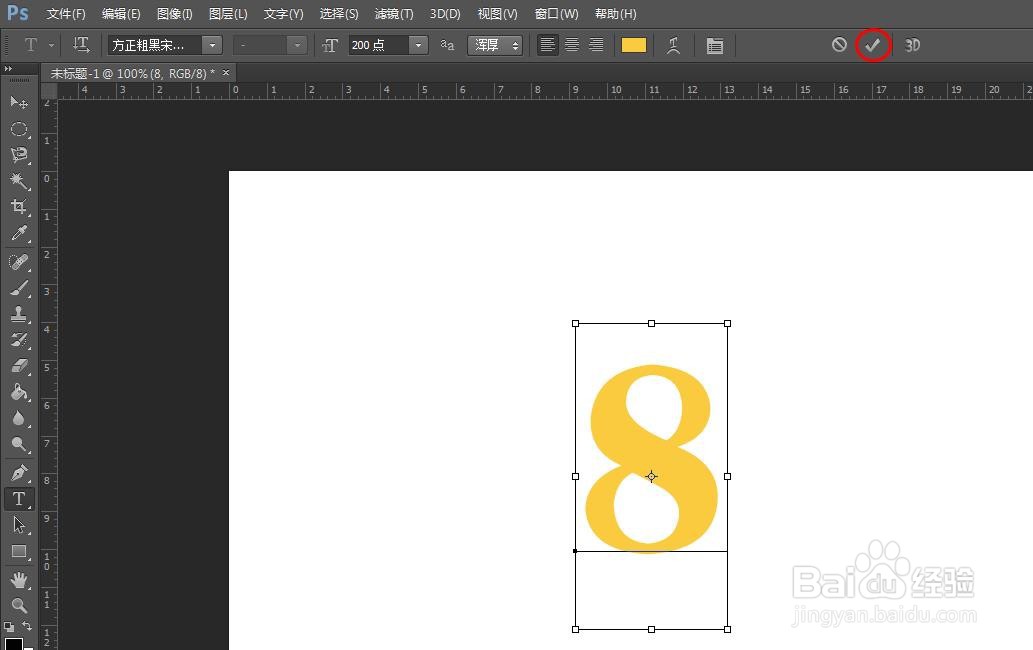Open the 选择(S) menu
Screen dimensions: 1033x650
[x=339, y=13]
